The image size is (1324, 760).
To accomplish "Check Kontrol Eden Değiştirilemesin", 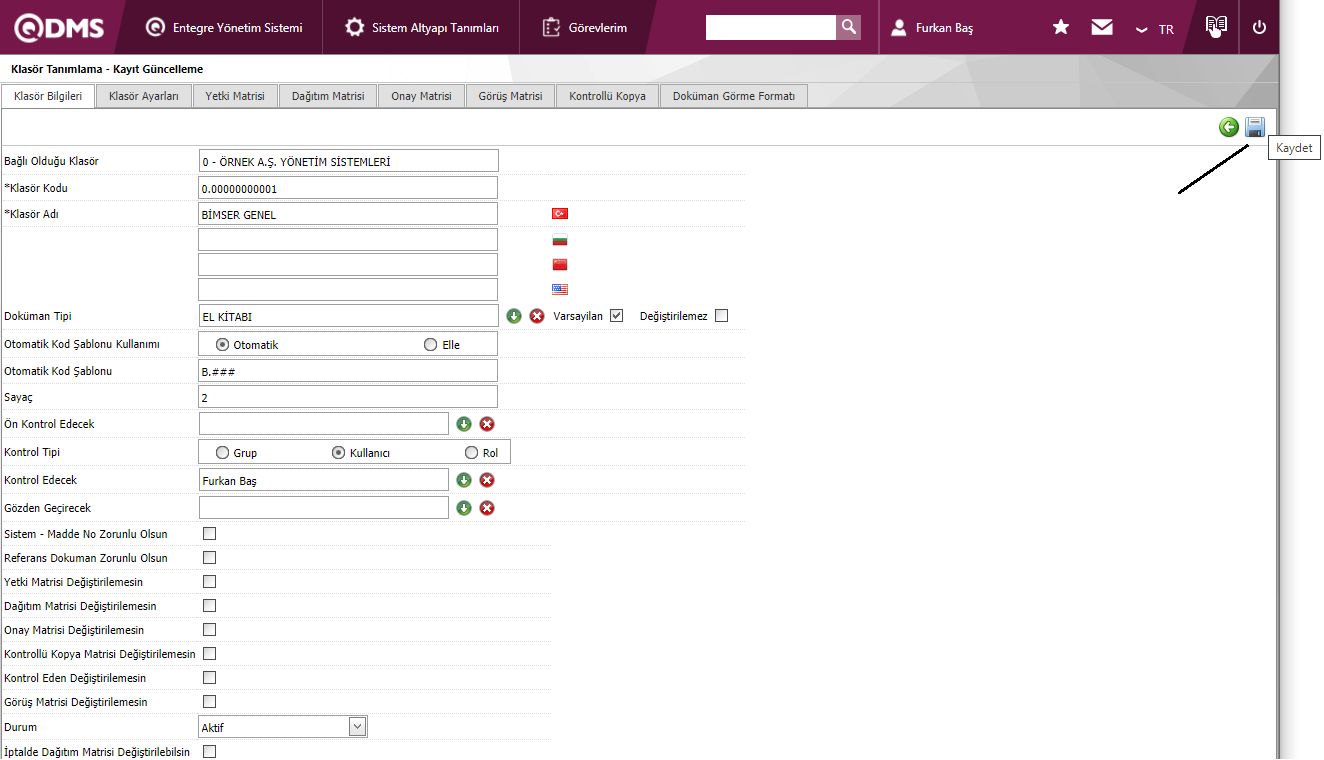I will (210, 678).
